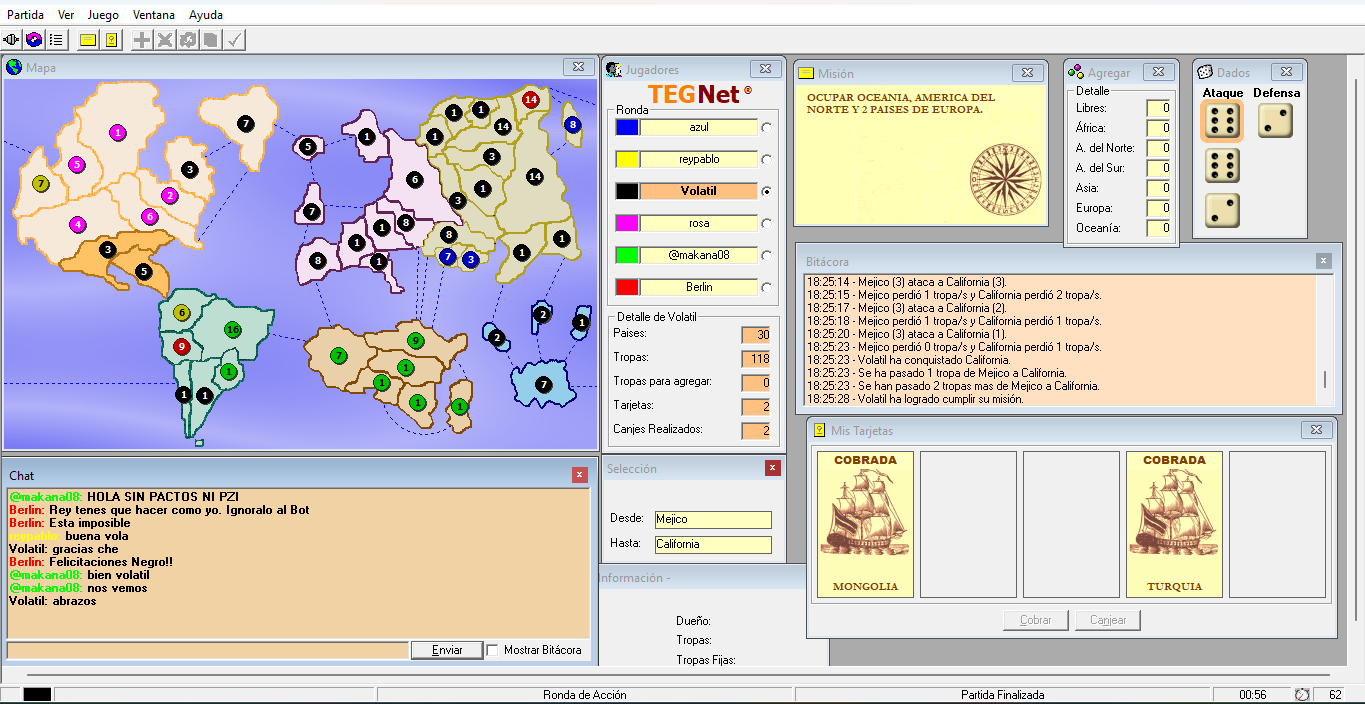This screenshot has height=704, width=1365.
Task: Click the pink and blue refresh arrows icon
Action: coord(34,40)
